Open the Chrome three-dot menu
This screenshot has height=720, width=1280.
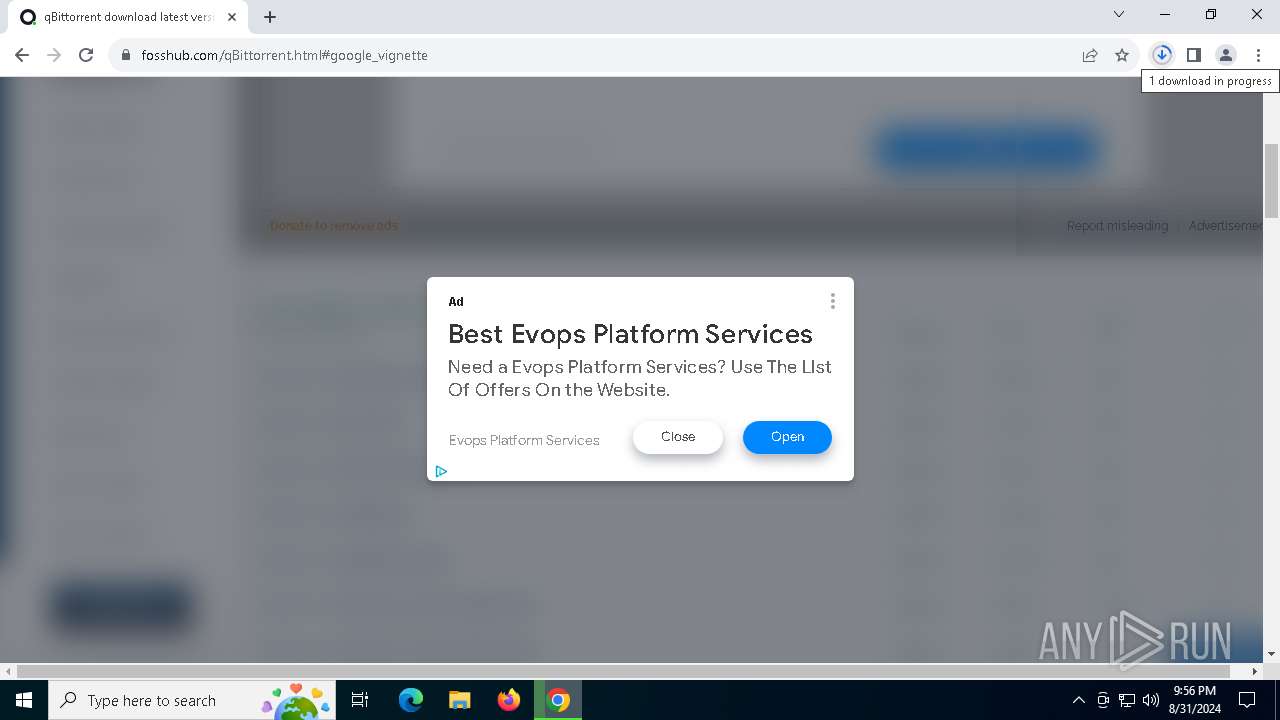coord(1258,55)
